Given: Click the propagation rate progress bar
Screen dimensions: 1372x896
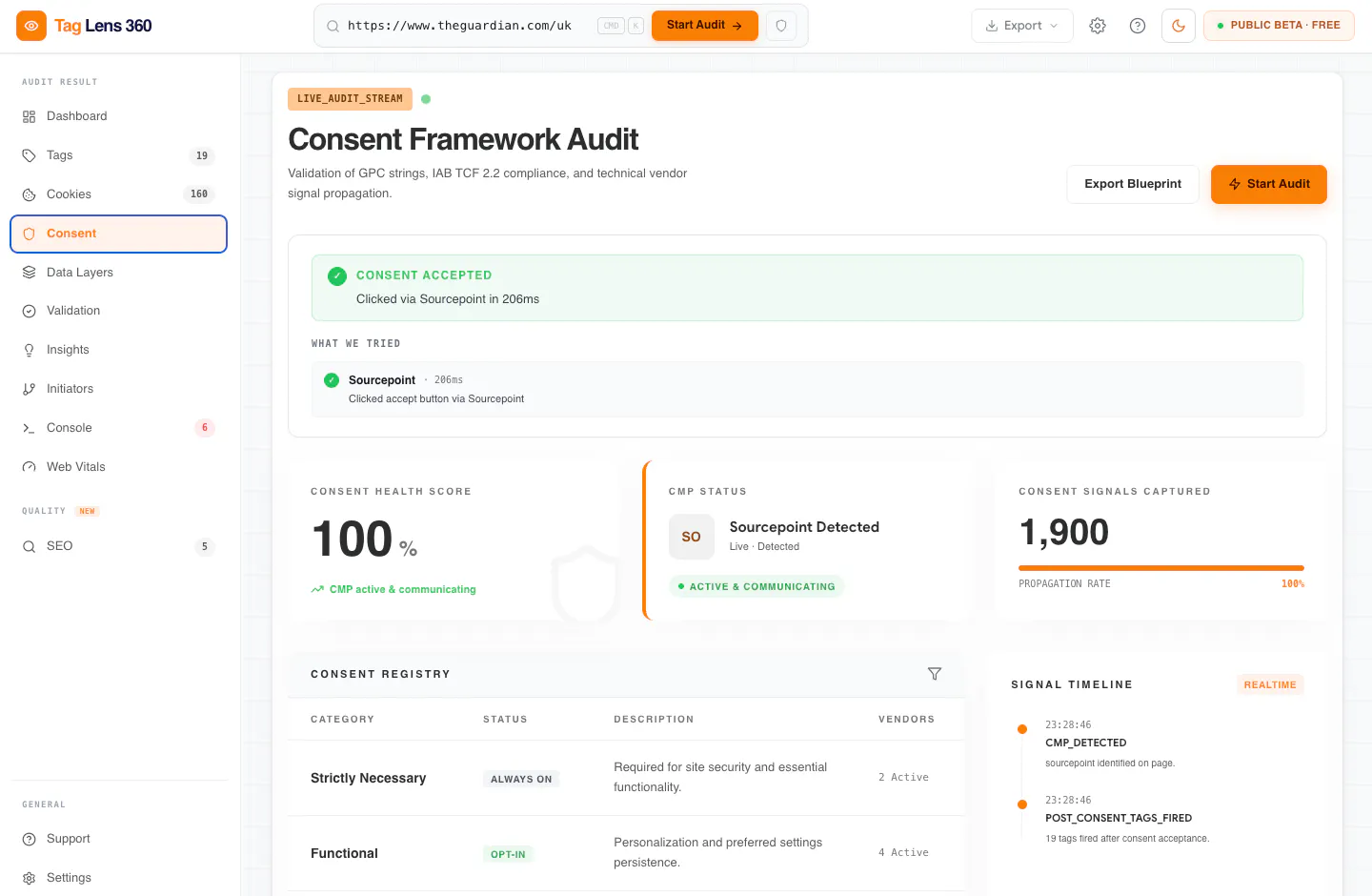Looking at the screenshot, I should (x=1161, y=568).
